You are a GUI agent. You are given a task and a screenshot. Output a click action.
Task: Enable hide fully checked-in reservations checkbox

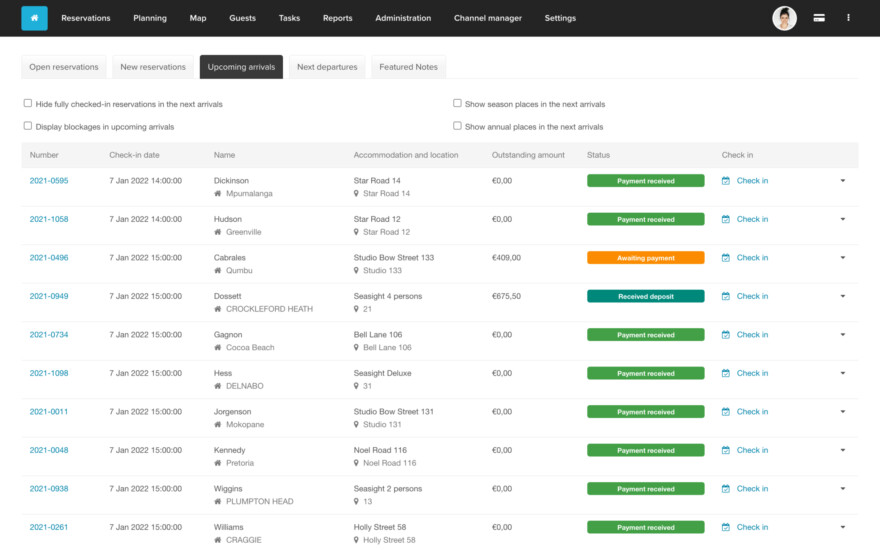click(28, 103)
